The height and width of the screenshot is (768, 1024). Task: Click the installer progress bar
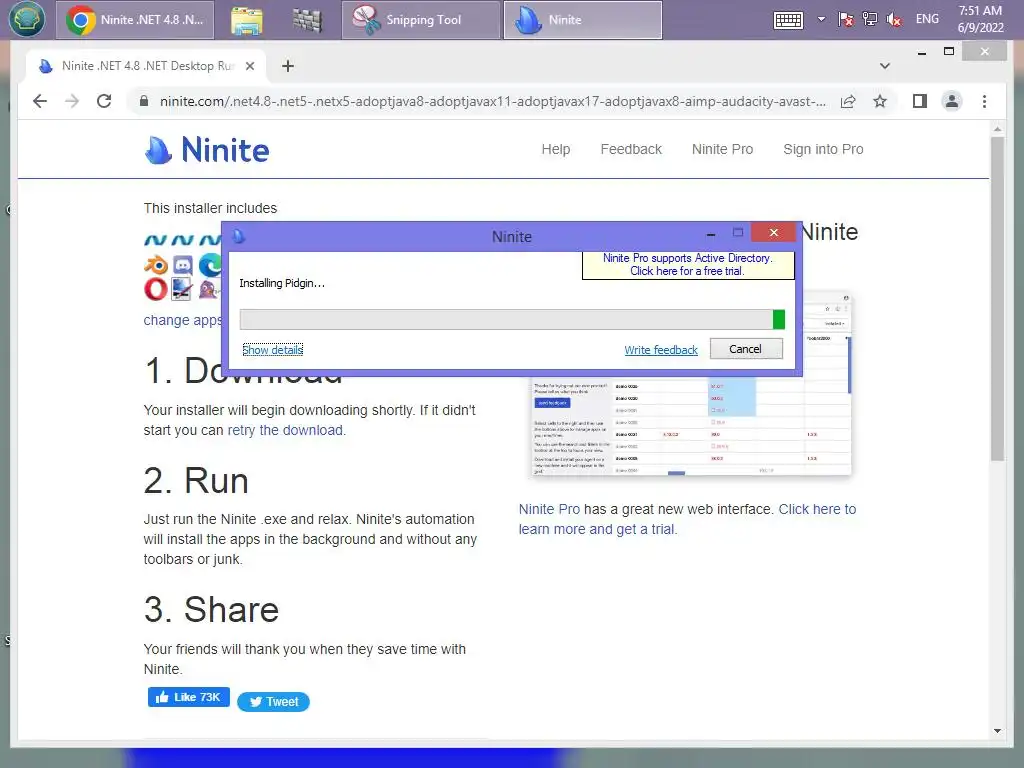[x=512, y=319]
